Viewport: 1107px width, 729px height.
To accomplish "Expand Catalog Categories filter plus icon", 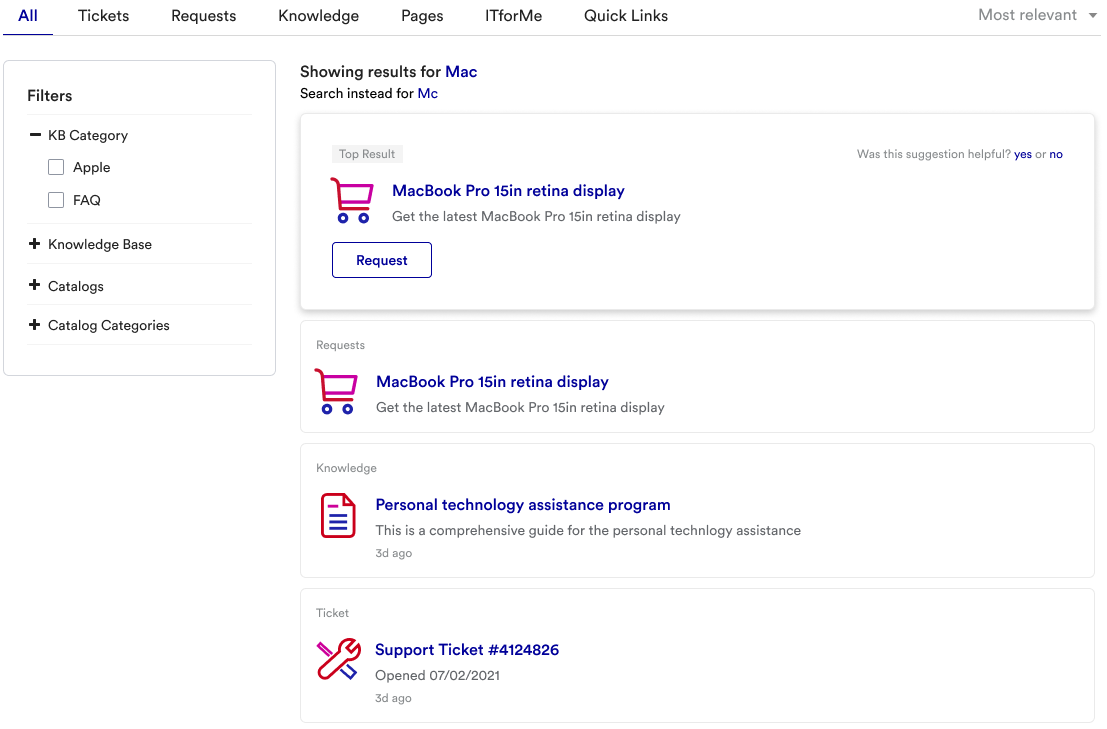I will [35, 325].
